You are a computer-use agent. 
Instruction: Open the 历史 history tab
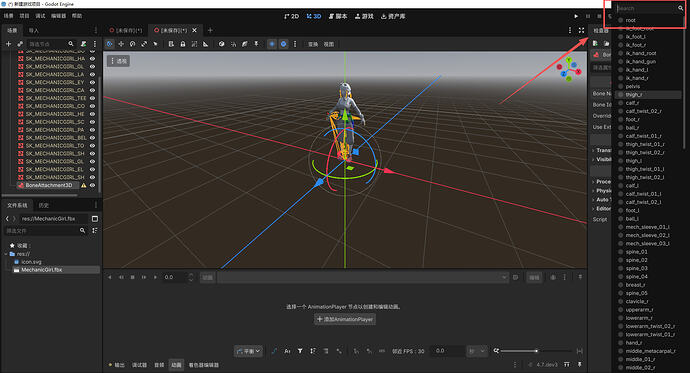[43, 205]
